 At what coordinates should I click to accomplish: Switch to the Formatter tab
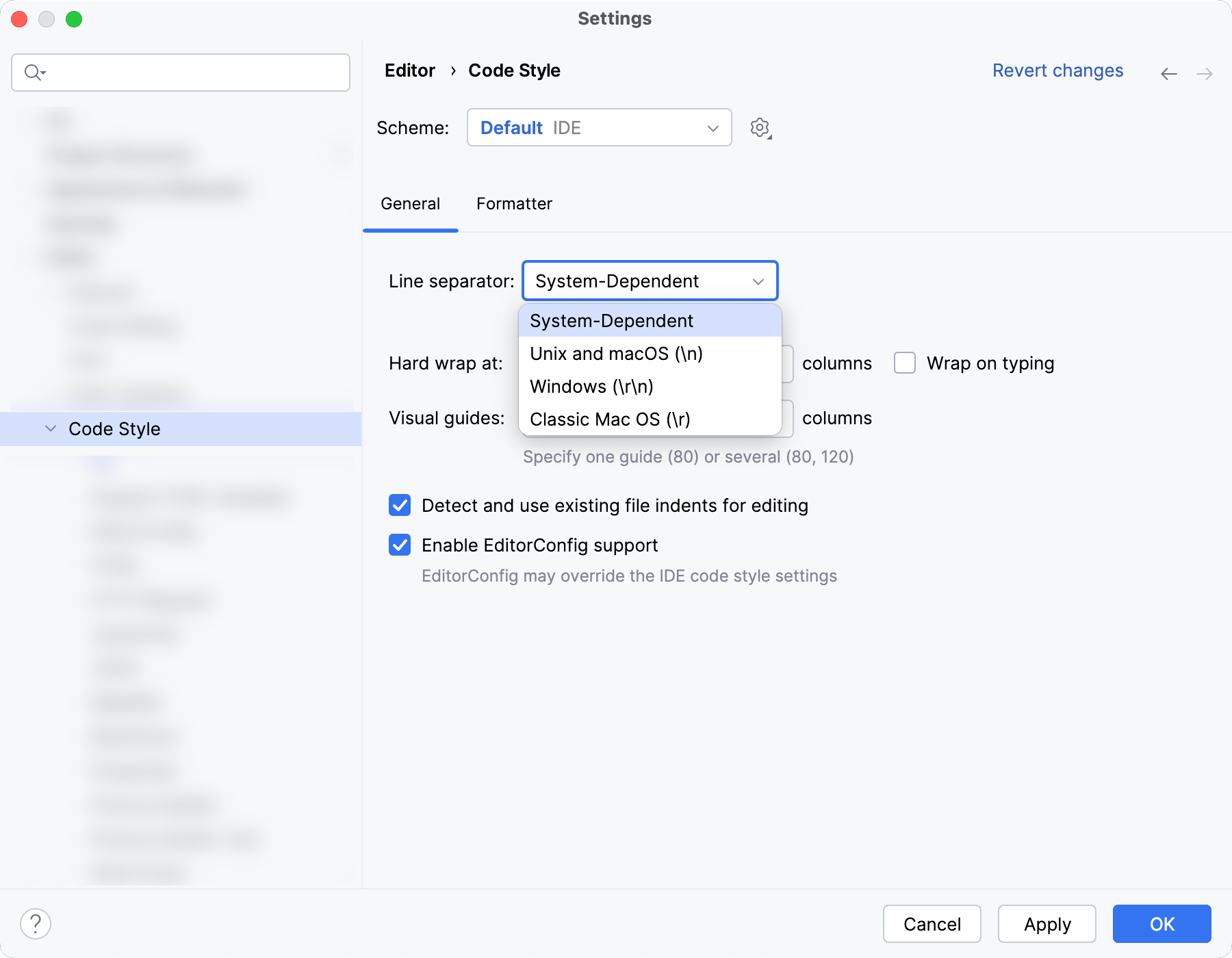pyautogui.click(x=514, y=203)
